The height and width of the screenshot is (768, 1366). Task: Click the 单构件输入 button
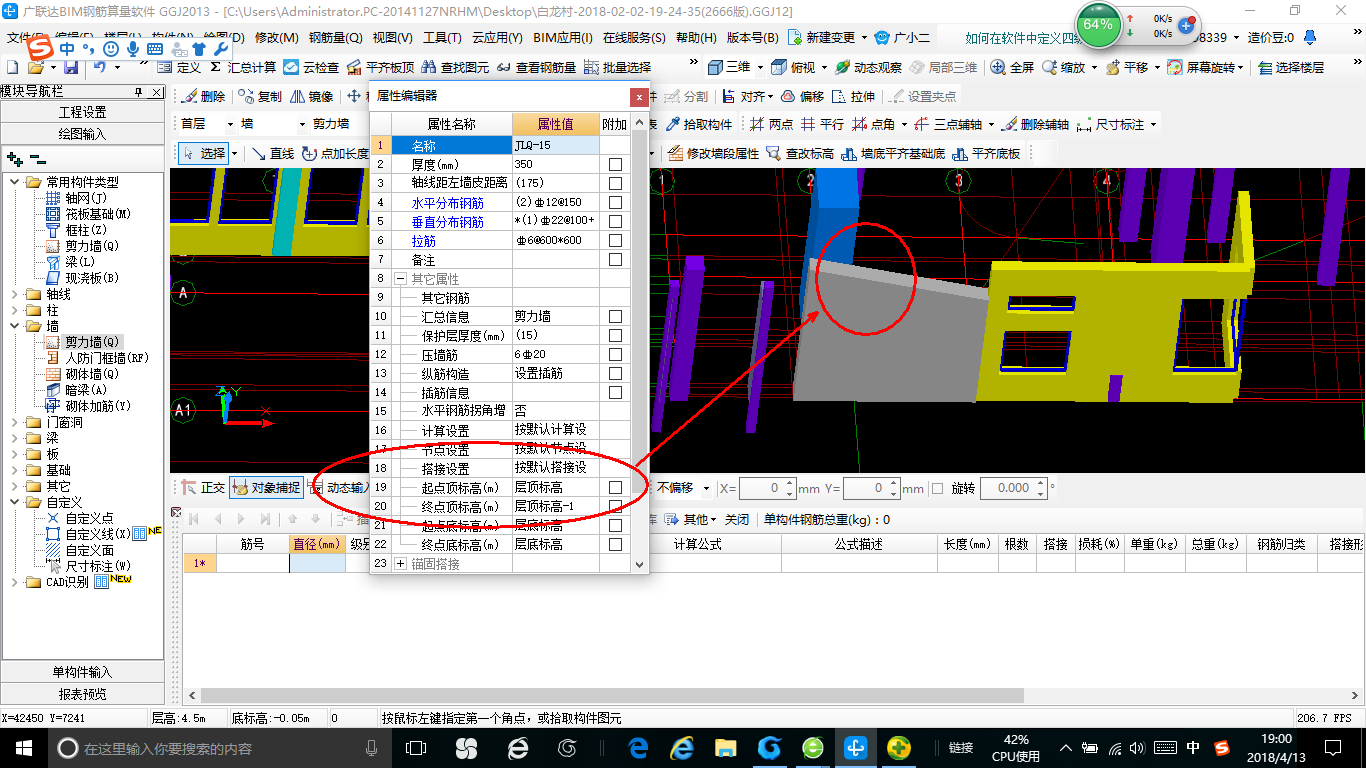point(82,672)
